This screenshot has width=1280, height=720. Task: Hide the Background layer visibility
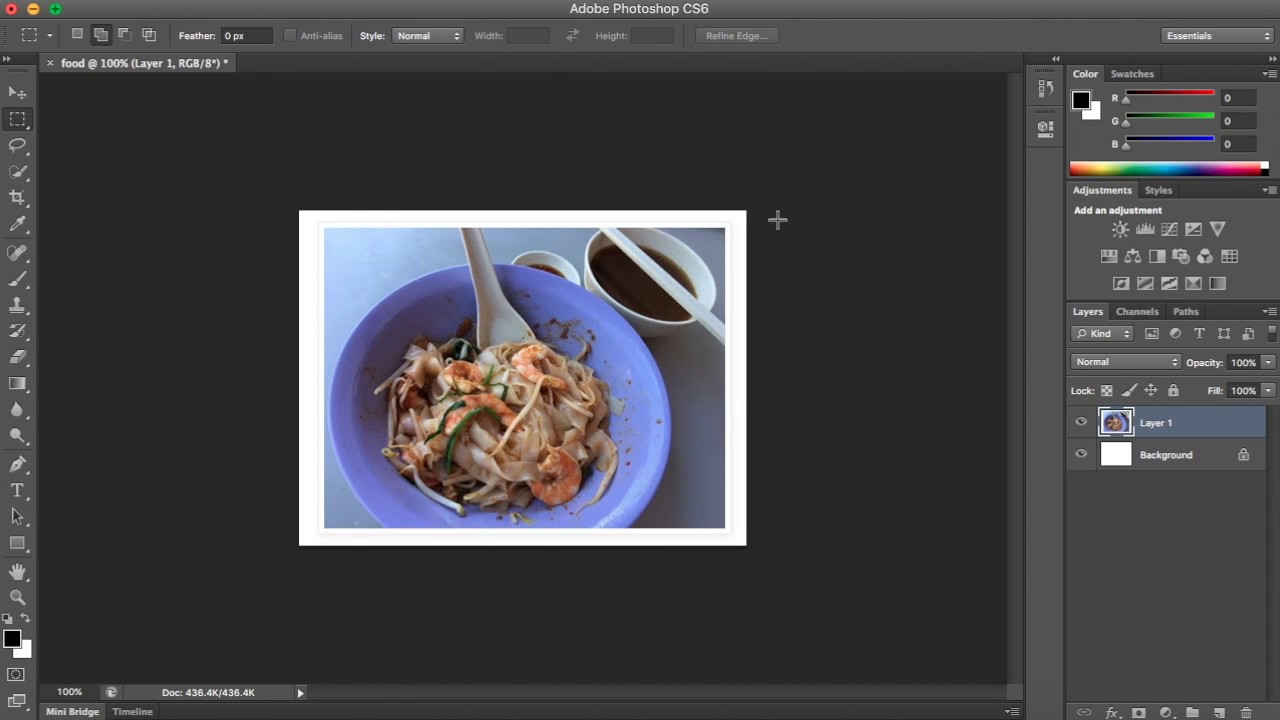(x=1081, y=455)
